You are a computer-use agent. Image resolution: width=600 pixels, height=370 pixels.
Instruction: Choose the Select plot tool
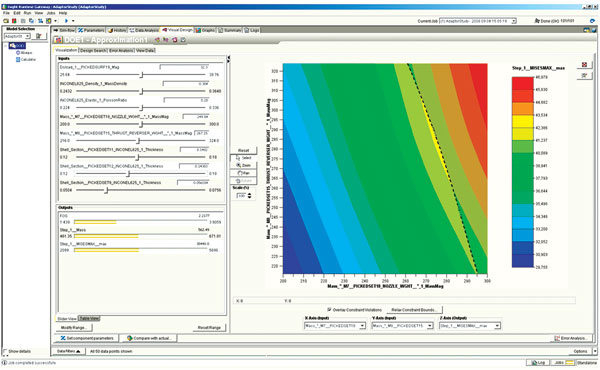243,158
